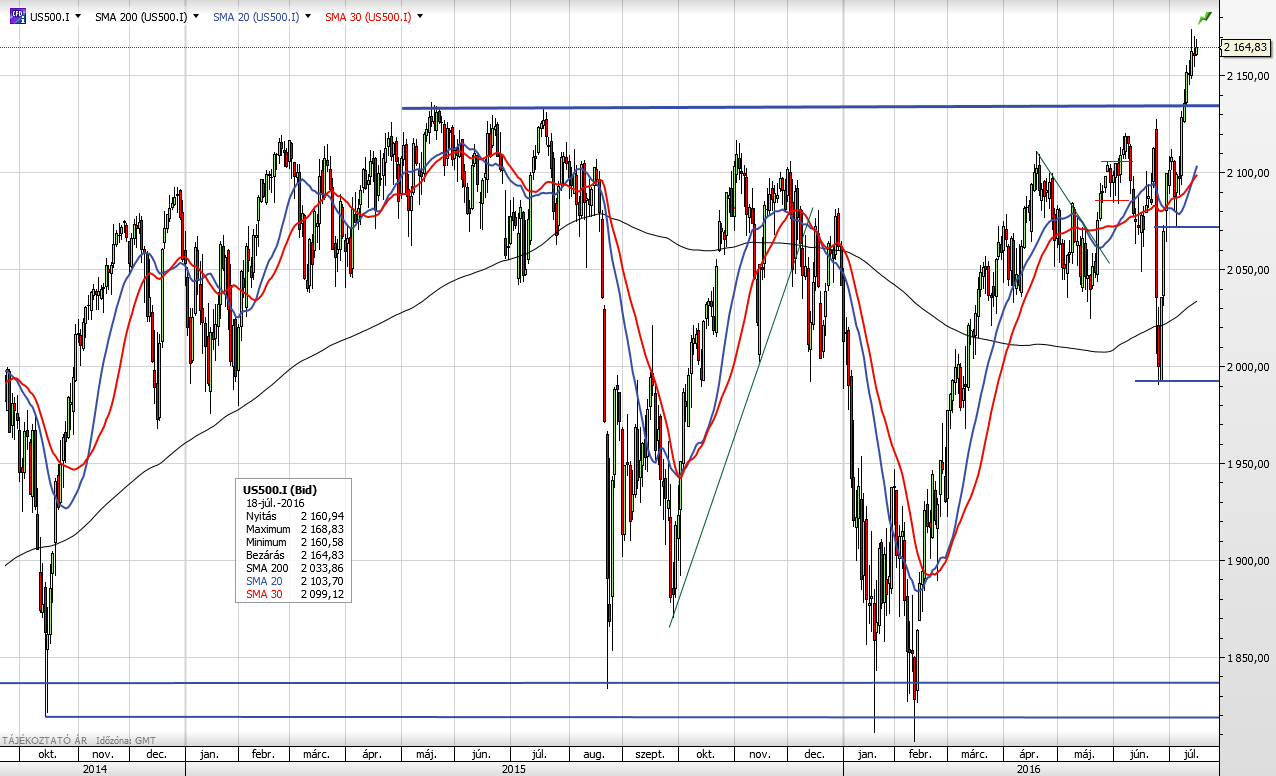Click the szept. month label
Viewport: 1276px width, 776px height.
pos(649,754)
